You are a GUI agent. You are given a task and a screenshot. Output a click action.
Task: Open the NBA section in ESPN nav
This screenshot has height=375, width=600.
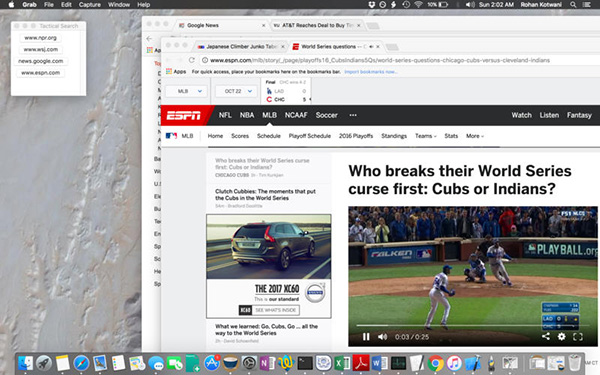click(x=247, y=115)
